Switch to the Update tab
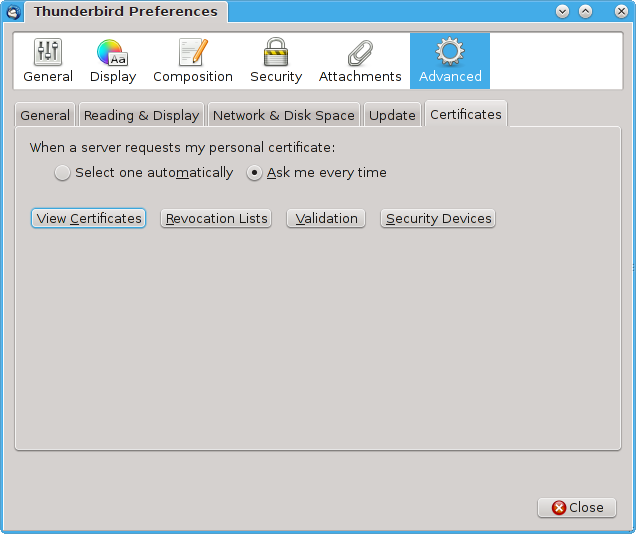This screenshot has width=636, height=534. tap(392, 115)
